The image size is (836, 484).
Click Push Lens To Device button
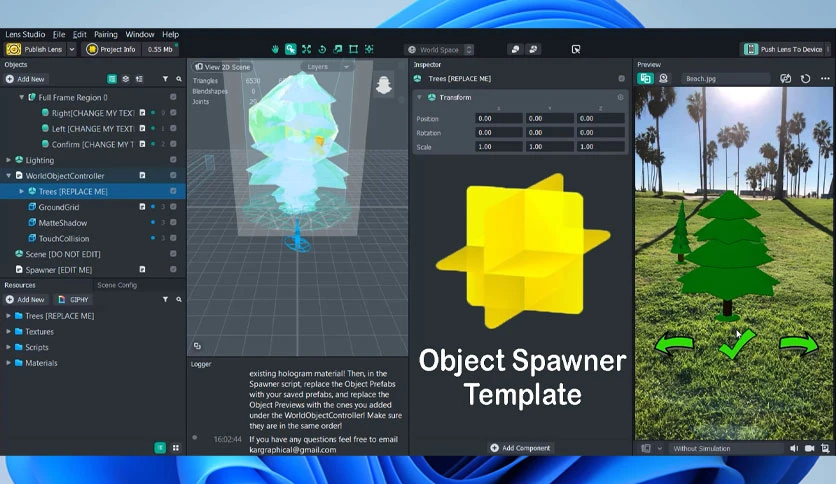pyautogui.click(x=784, y=49)
